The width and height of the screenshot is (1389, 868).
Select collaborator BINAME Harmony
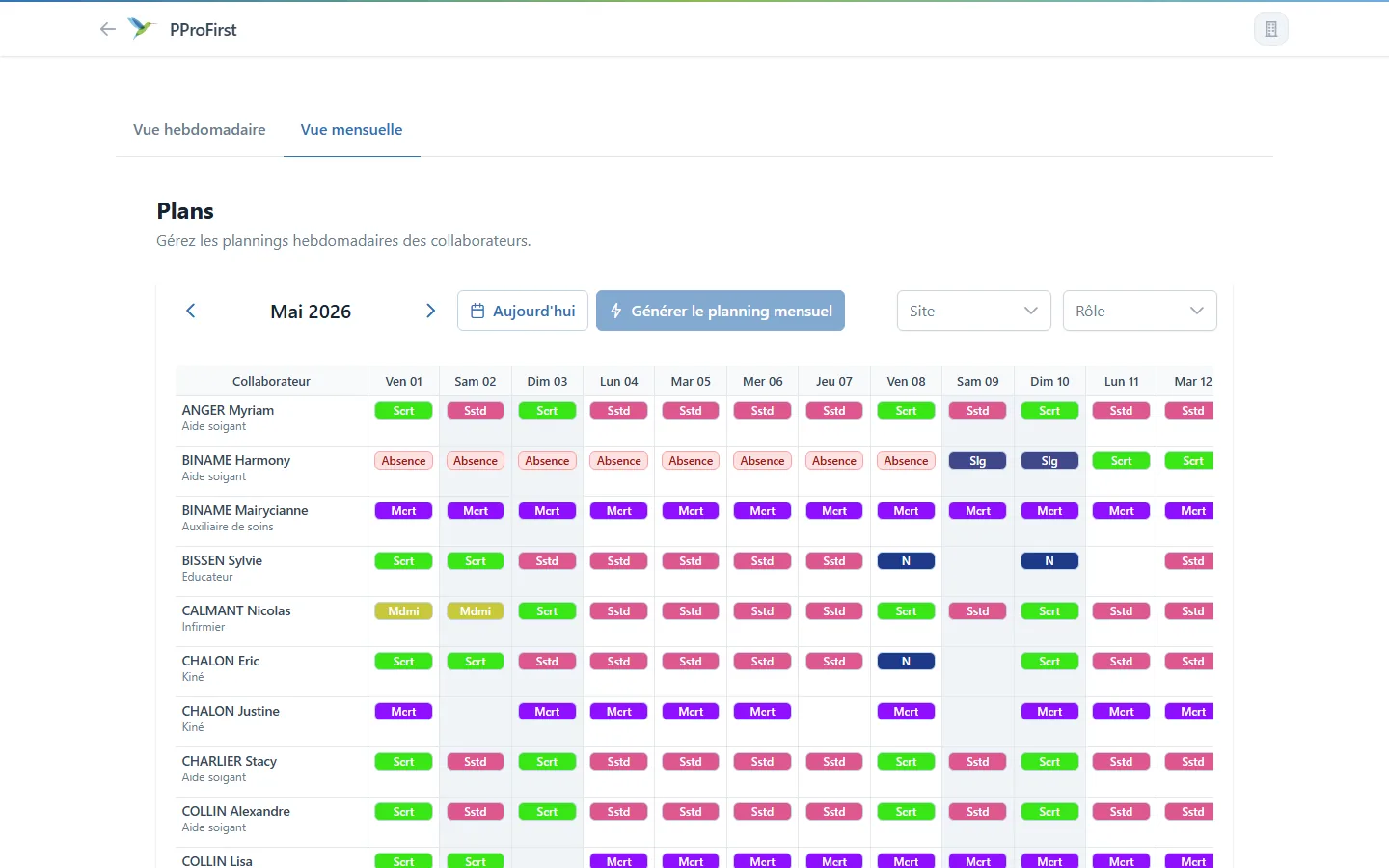coord(236,460)
